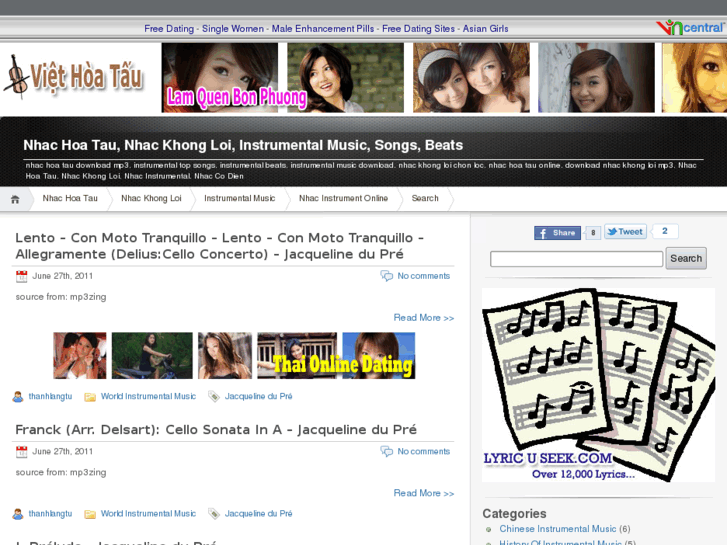727x545 pixels.
Task: Click the tag icon on the Lento post
Action: (x=214, y=397)
